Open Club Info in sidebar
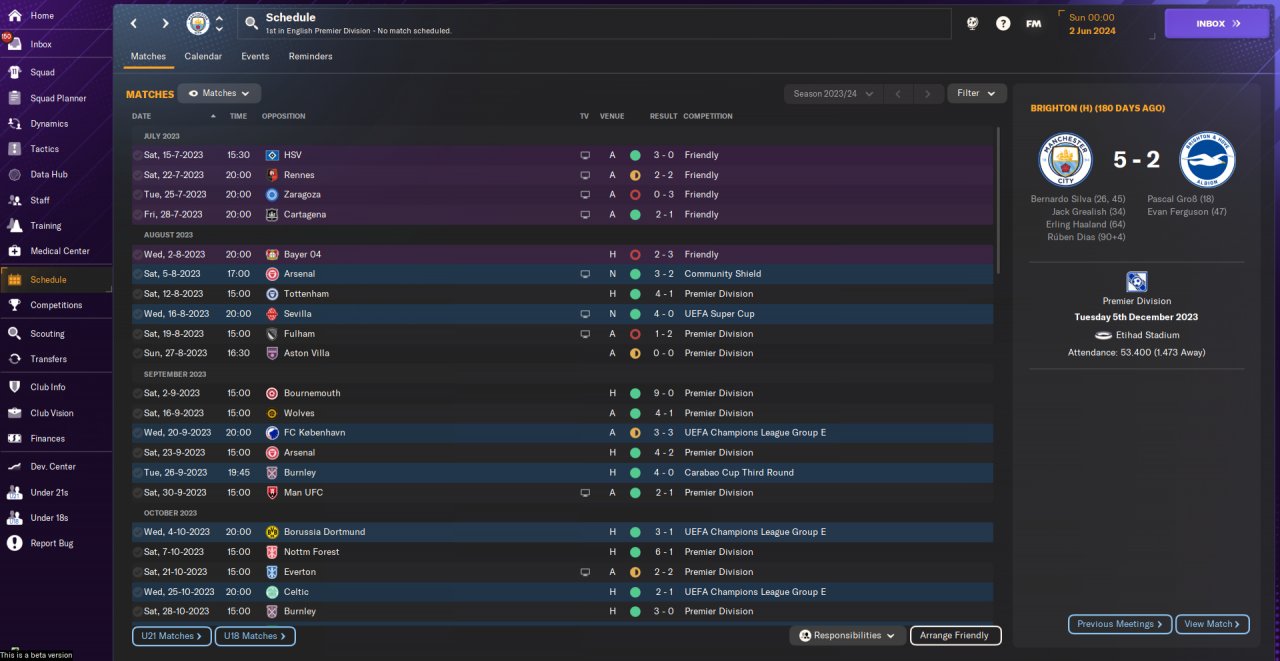Screen dimensions: 1280x661 click(47, 387)
